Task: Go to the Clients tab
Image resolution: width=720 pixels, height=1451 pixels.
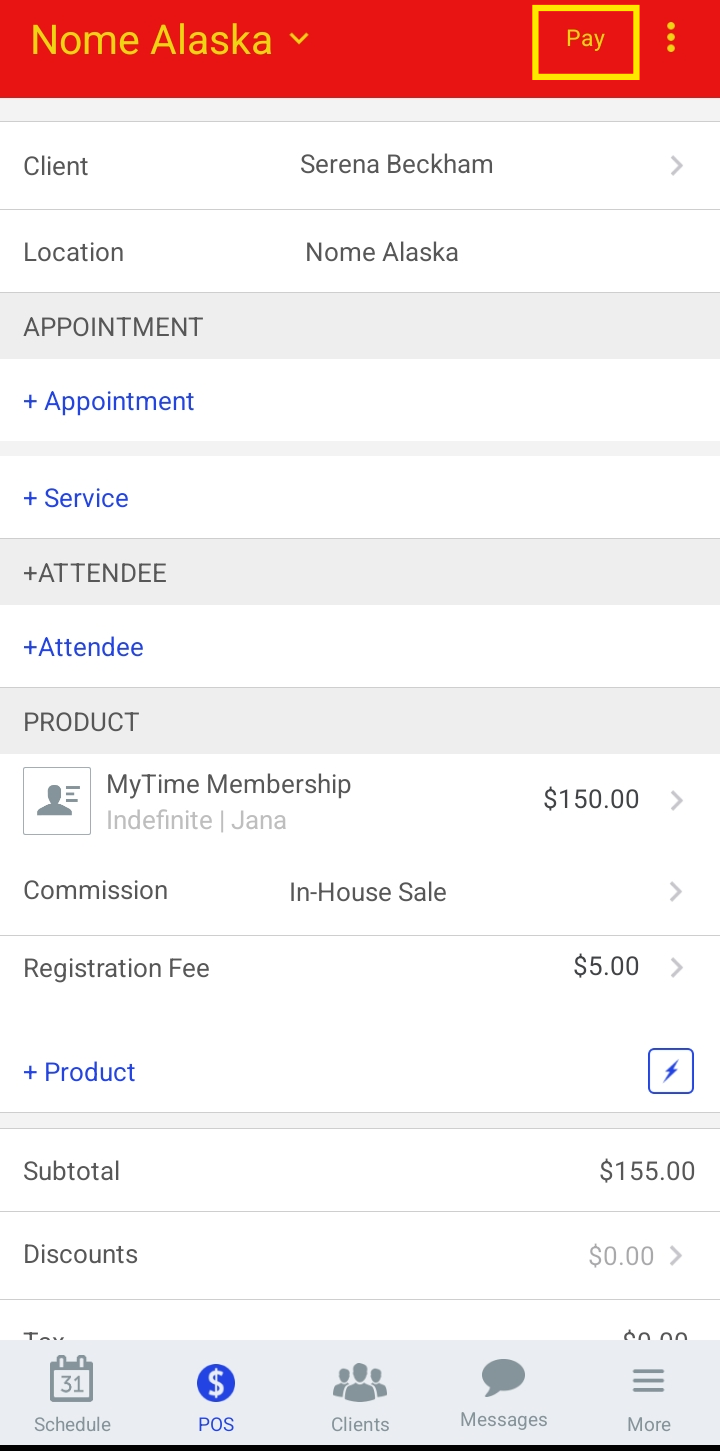Action: point(360,1395)
